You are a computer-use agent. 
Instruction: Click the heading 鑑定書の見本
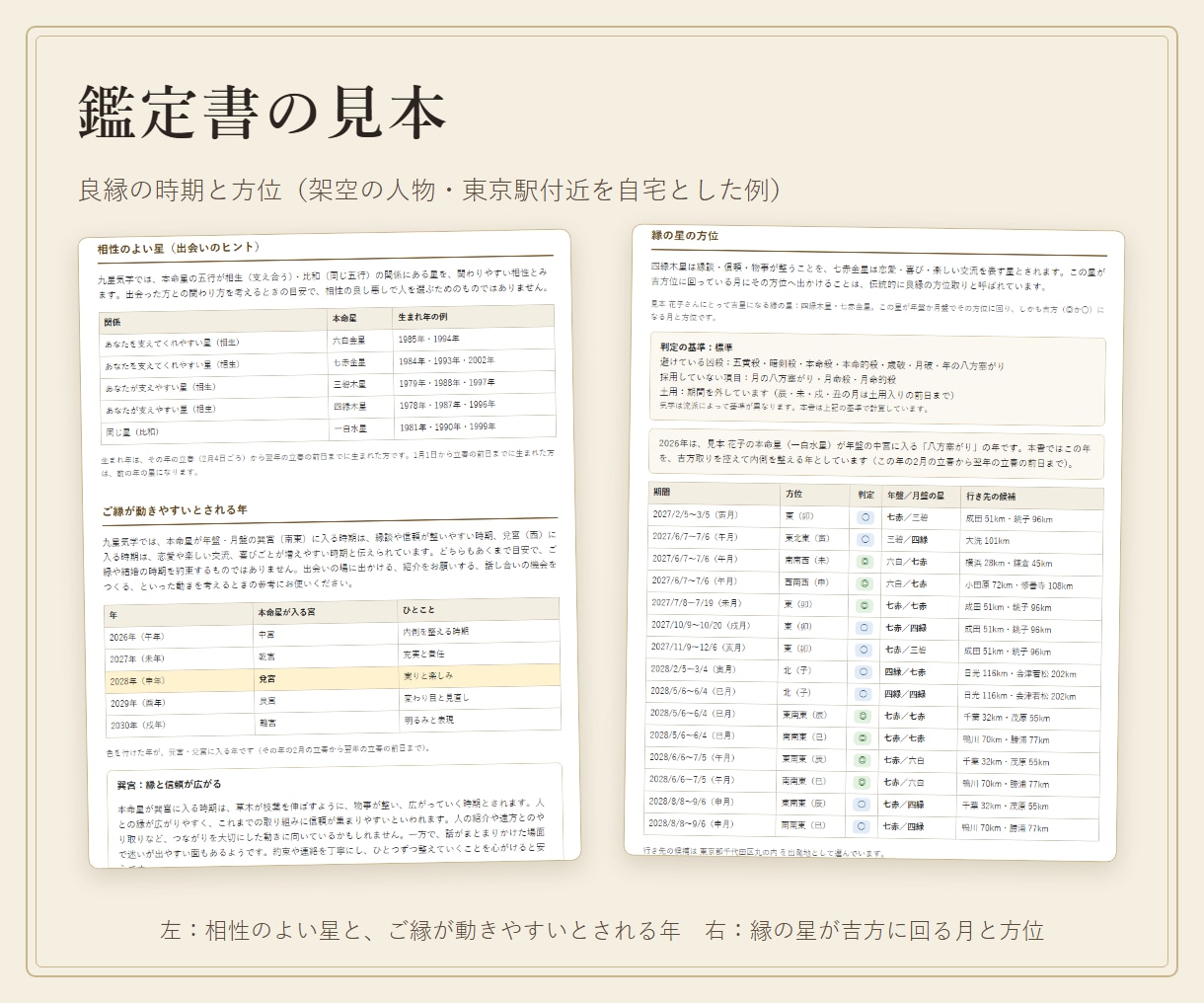(263, 113)
